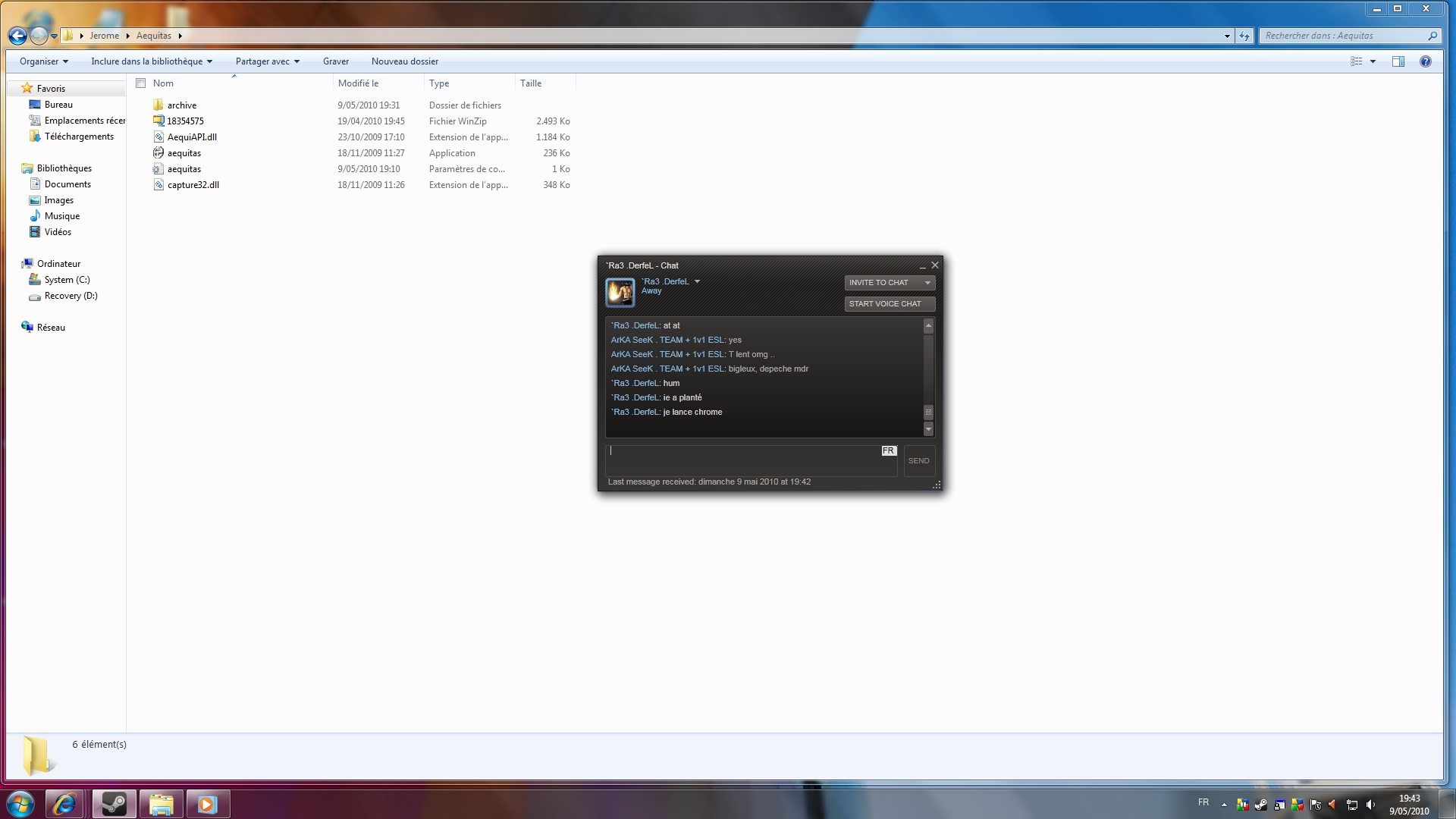The image size is (1456, 819).
Task: Switch to Steam in the taskbar
Action: 115,804
